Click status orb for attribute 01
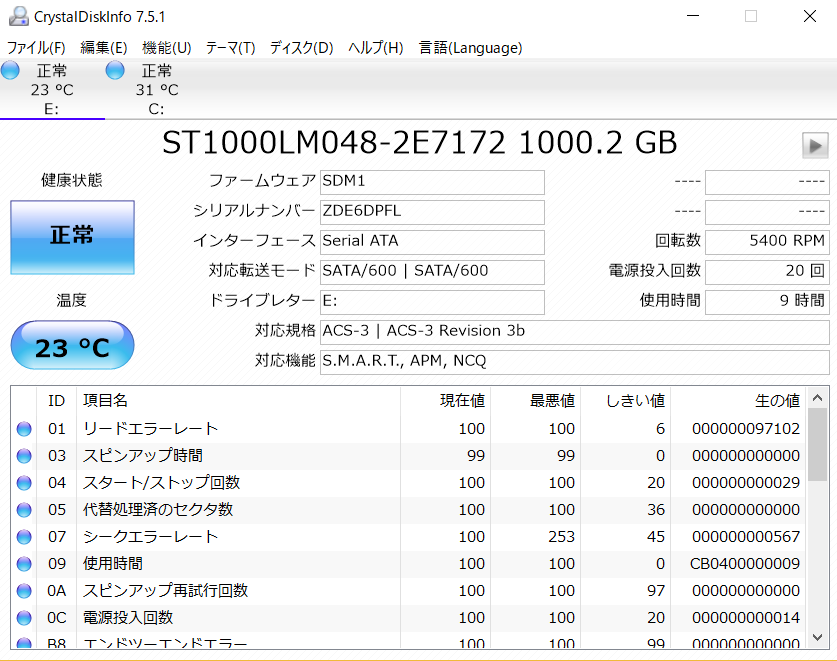Screen dimensions: 837x661 tap(24, 429)
